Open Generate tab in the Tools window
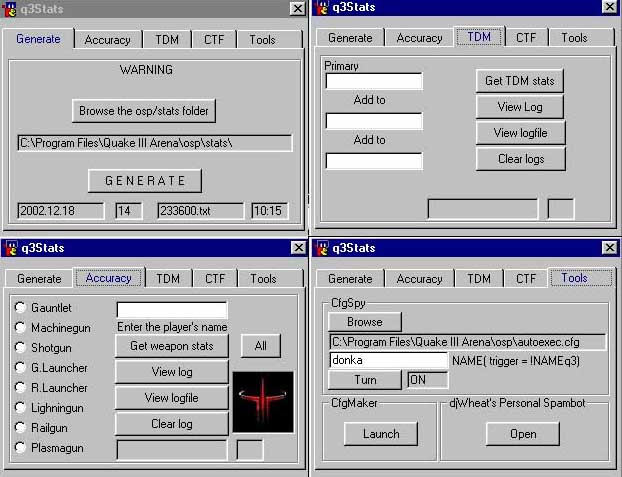622x477 pixels. (x=350, y=279)
